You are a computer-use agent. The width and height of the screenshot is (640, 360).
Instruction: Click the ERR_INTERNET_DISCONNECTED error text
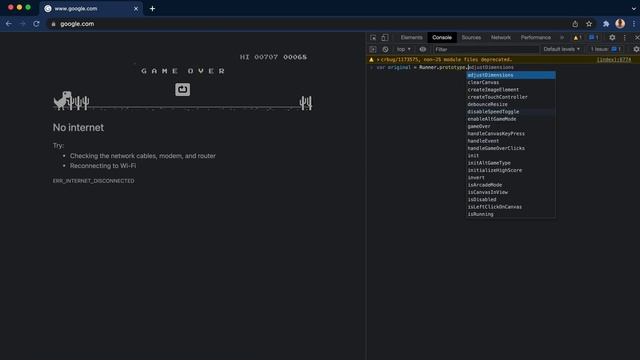click(x=93, y=181)
